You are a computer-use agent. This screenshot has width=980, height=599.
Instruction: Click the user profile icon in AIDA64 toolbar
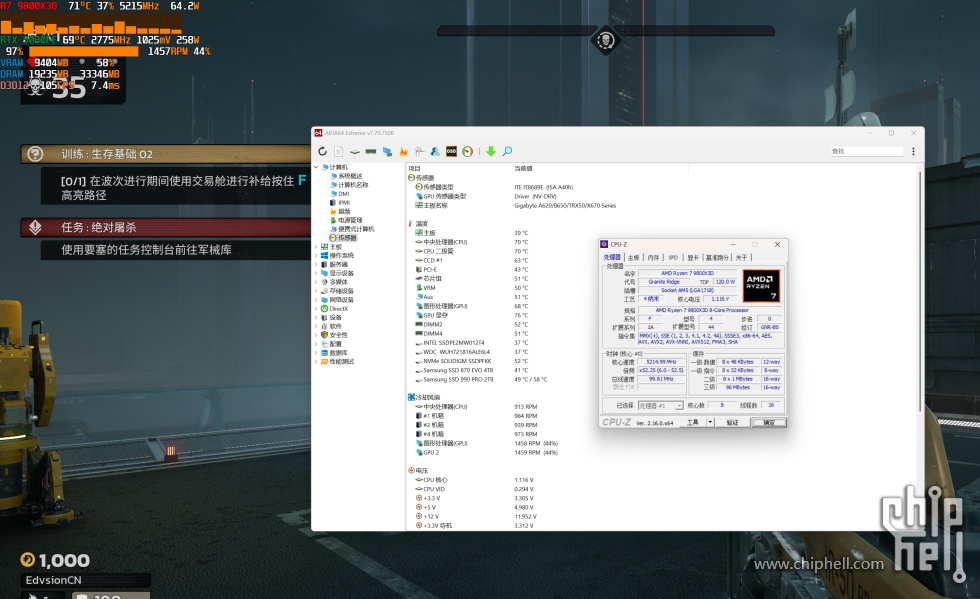point(435,151)
